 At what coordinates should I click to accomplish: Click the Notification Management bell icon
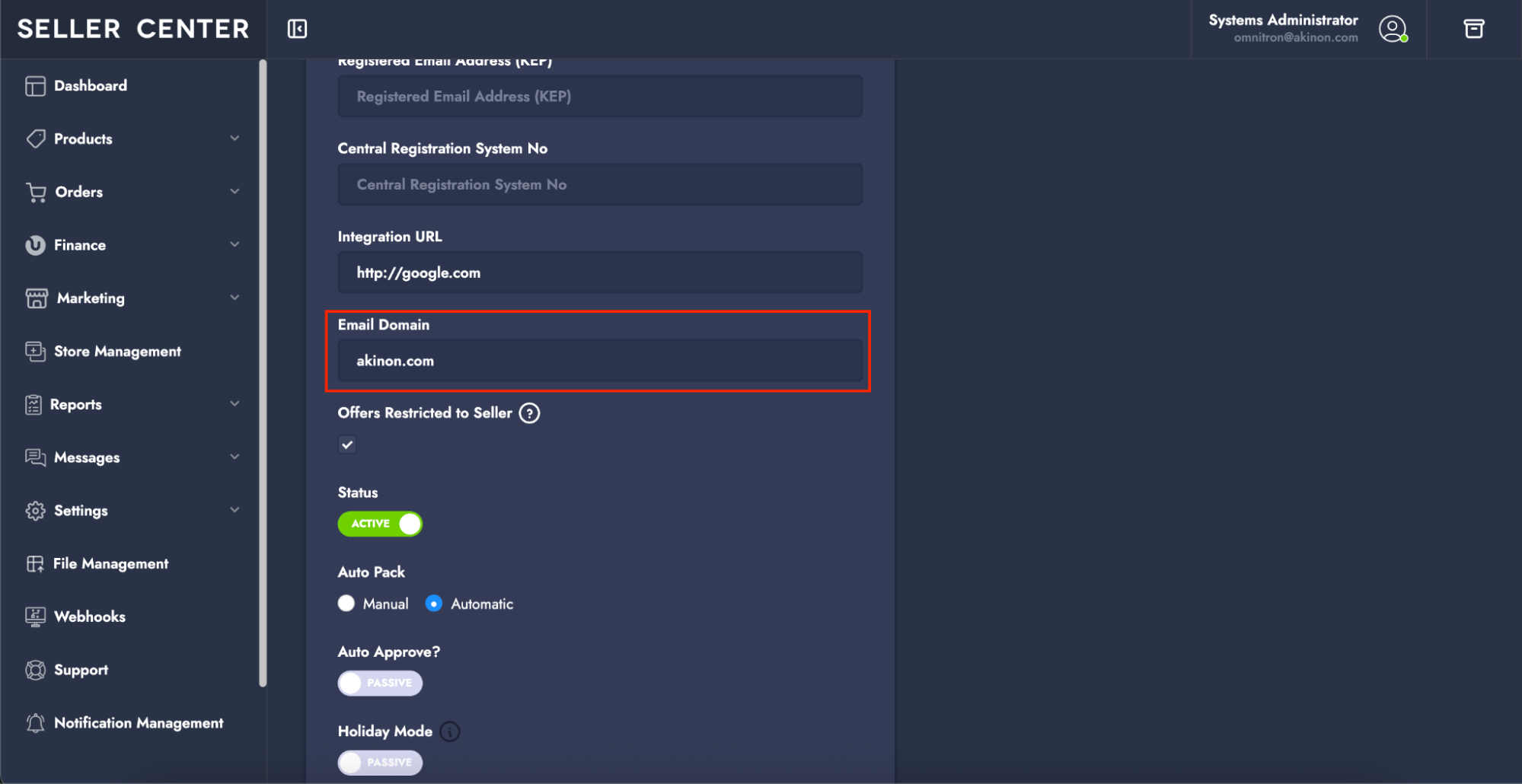(35, 723)
